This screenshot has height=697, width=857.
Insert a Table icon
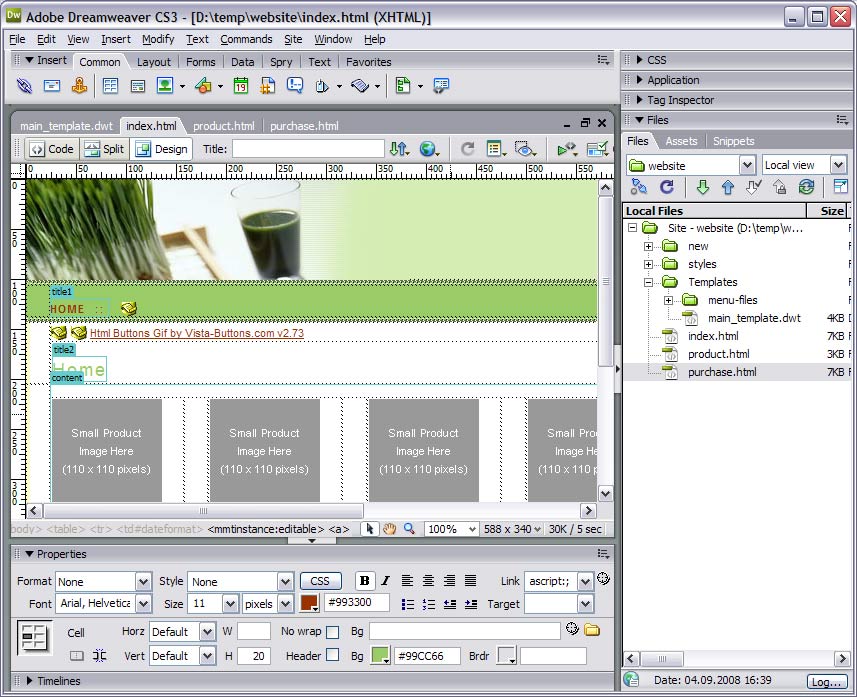(110, 86)
